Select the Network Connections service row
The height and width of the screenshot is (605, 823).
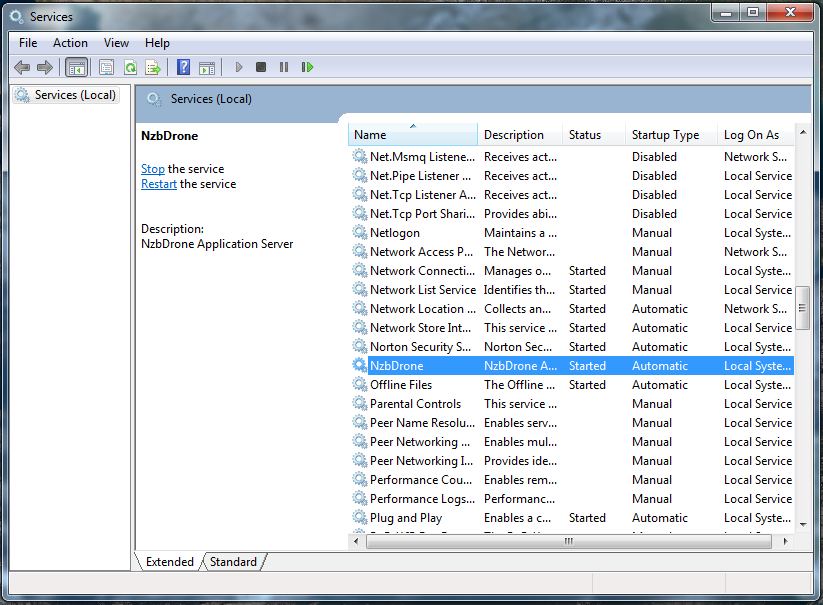572,270
